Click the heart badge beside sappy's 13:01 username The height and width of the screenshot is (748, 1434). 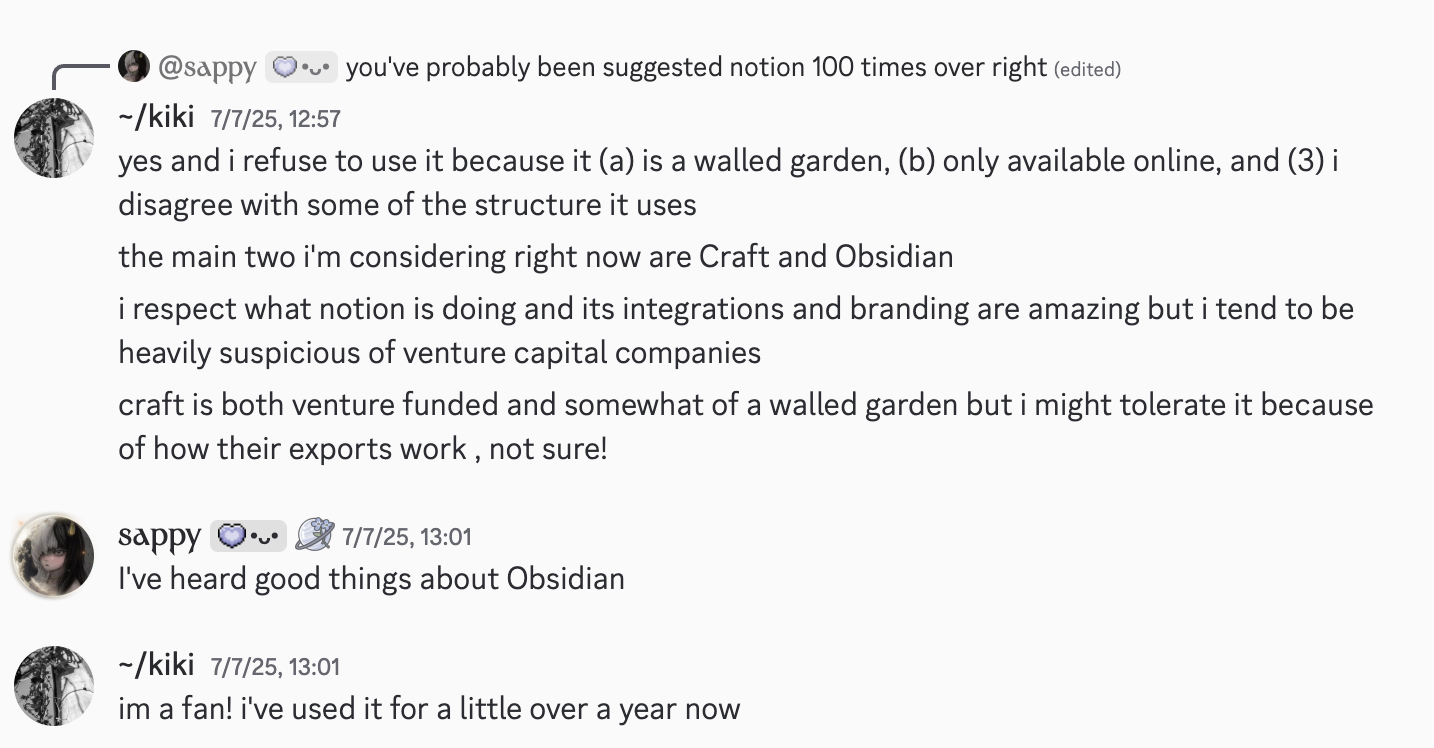(248, 537)
